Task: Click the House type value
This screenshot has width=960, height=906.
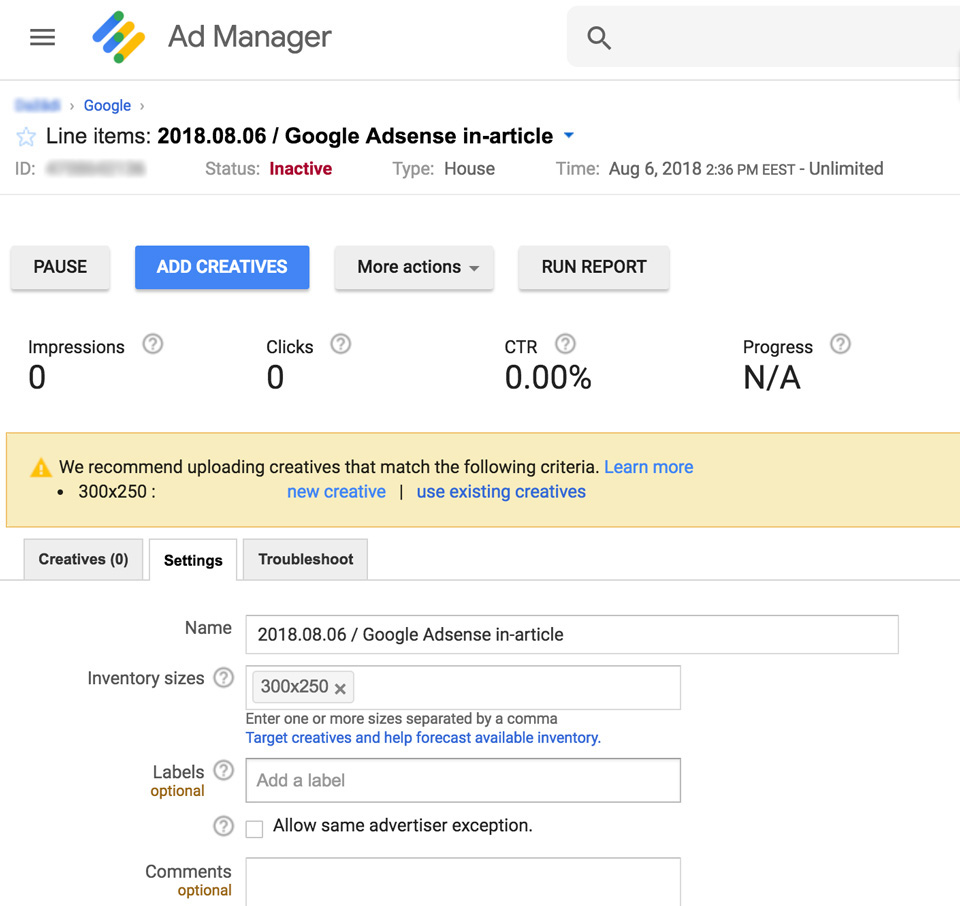Action: (x=470, y=169)
